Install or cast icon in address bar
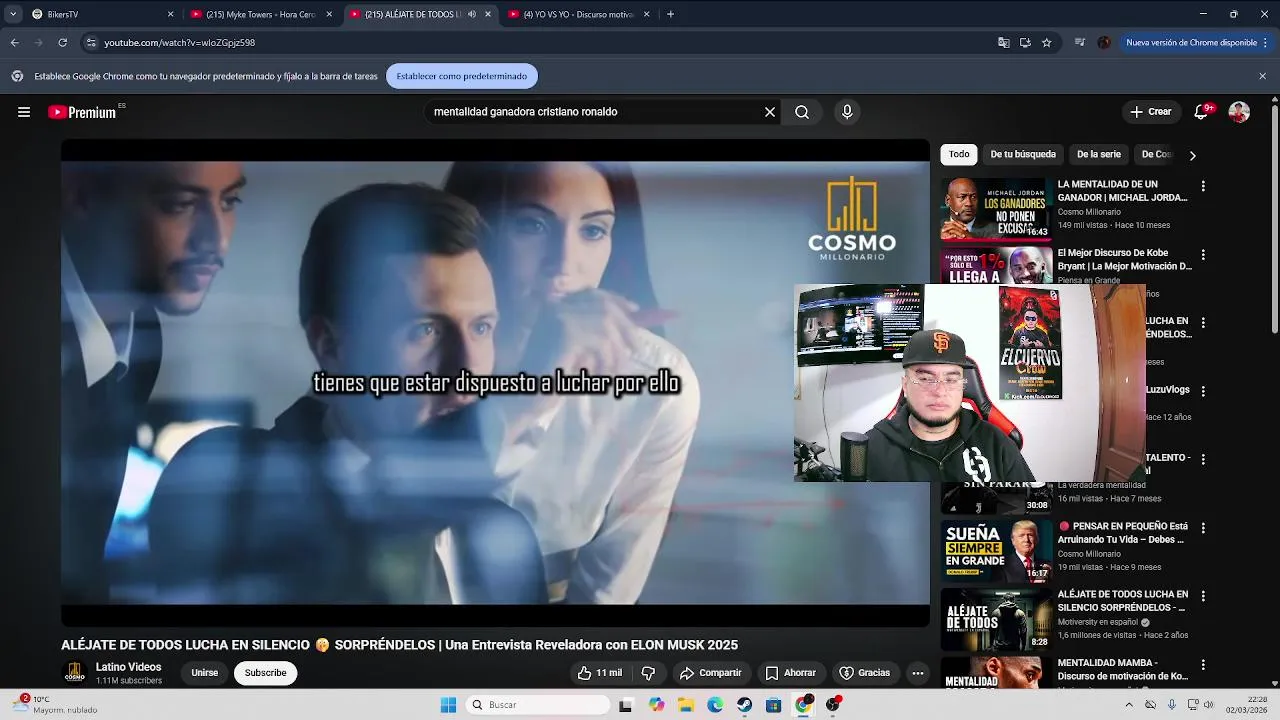1280x720 pixels. (1025, 43)
